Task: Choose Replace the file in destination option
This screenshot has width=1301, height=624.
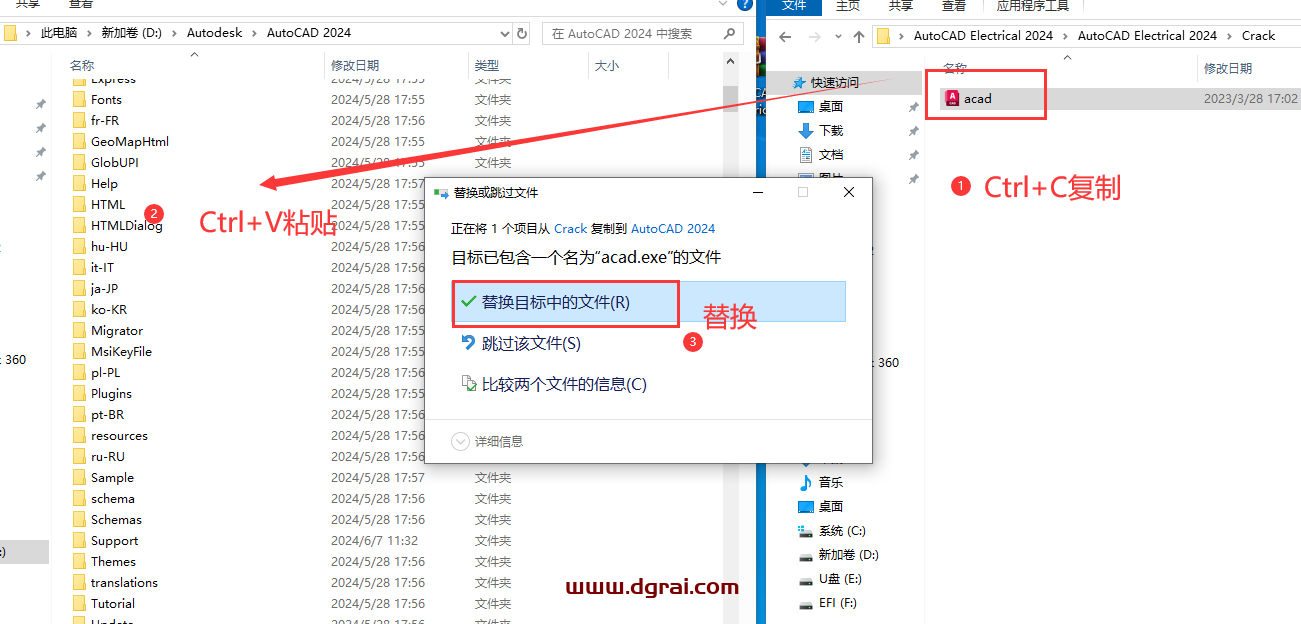Action: (649, 302)
